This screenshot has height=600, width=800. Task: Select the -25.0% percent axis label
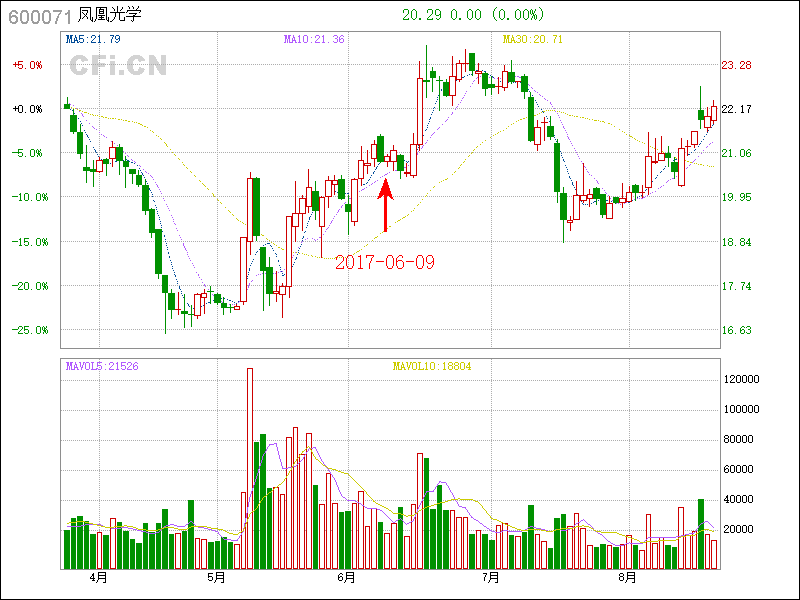click(x=27, y=330)
